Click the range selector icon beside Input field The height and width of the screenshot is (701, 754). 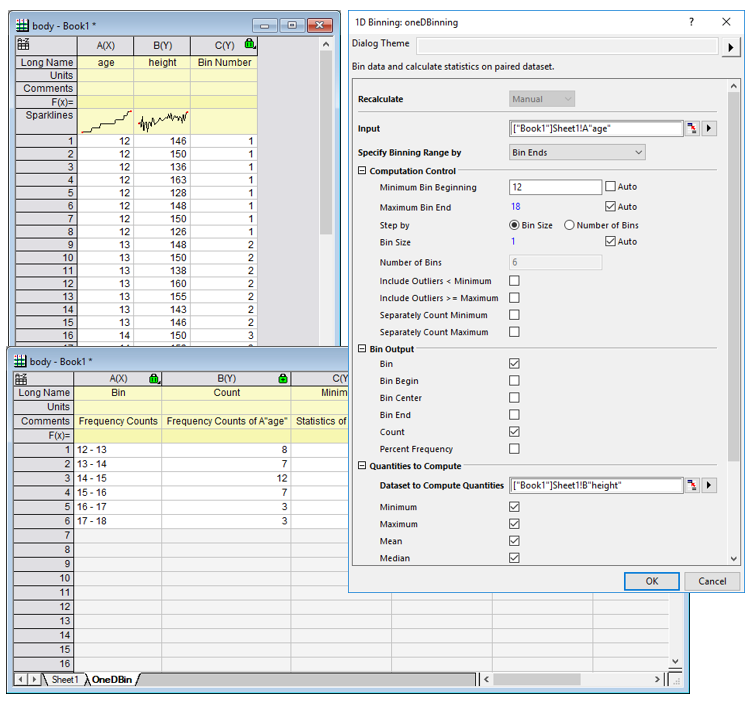click(691, 128)
